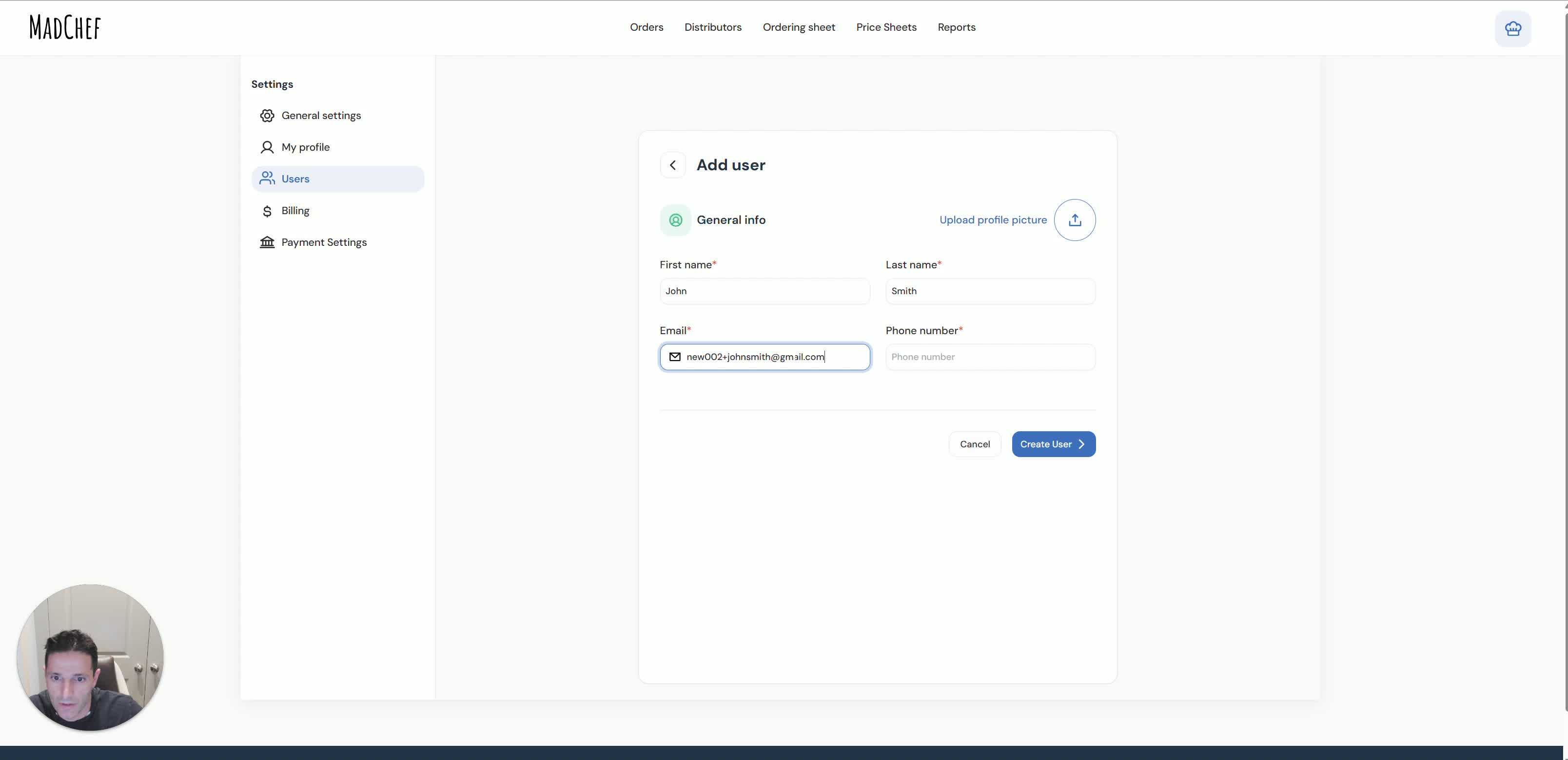Click the Settings sidebar heading
Image resolution: width=1568 pixels, height=760 pixels.
pos(272,84)
